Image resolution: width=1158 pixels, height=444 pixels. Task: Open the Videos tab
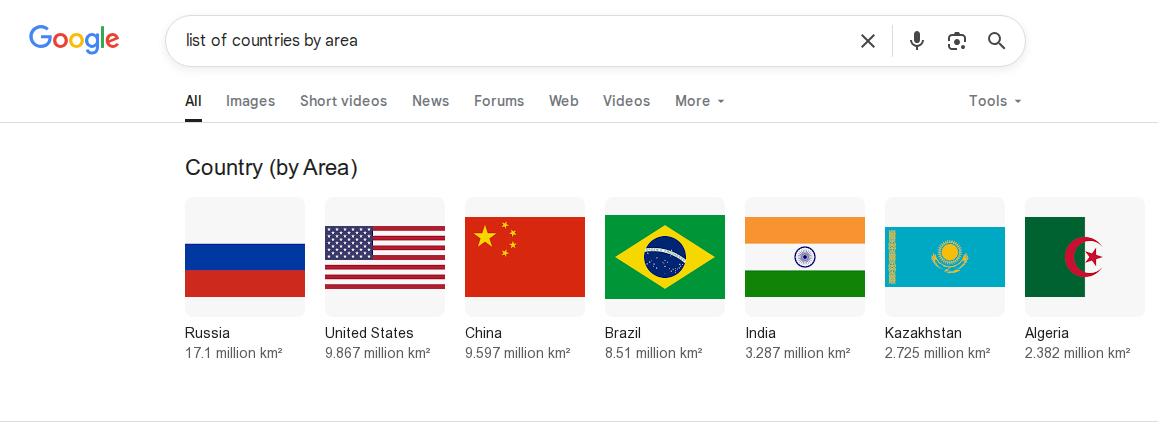pos(626,101)
